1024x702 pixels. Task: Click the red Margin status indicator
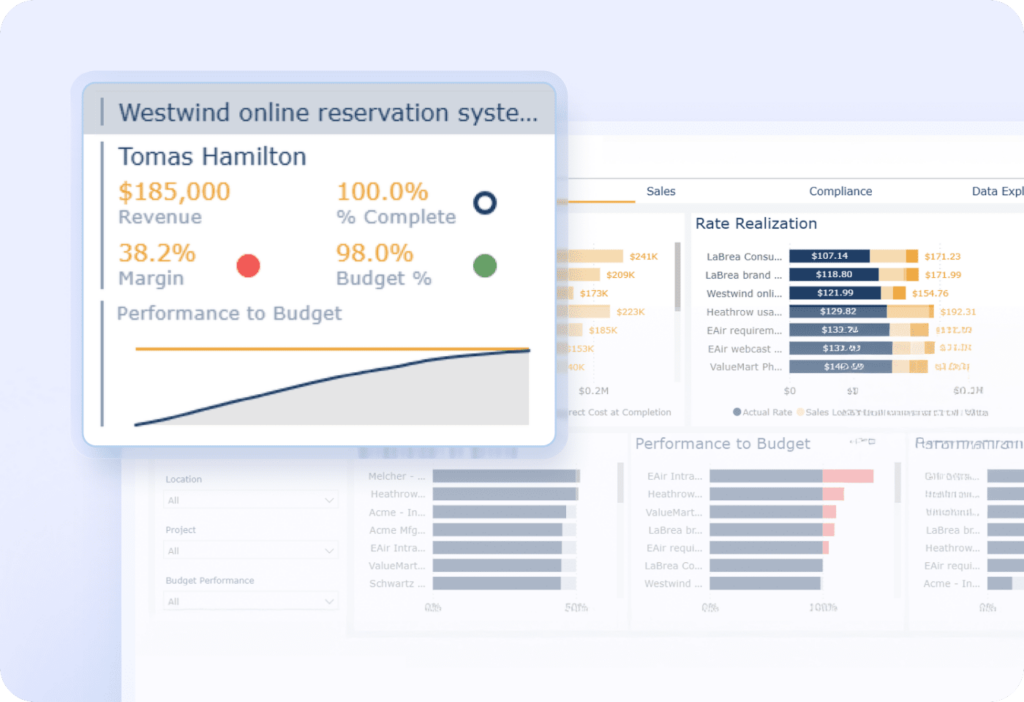248,266
